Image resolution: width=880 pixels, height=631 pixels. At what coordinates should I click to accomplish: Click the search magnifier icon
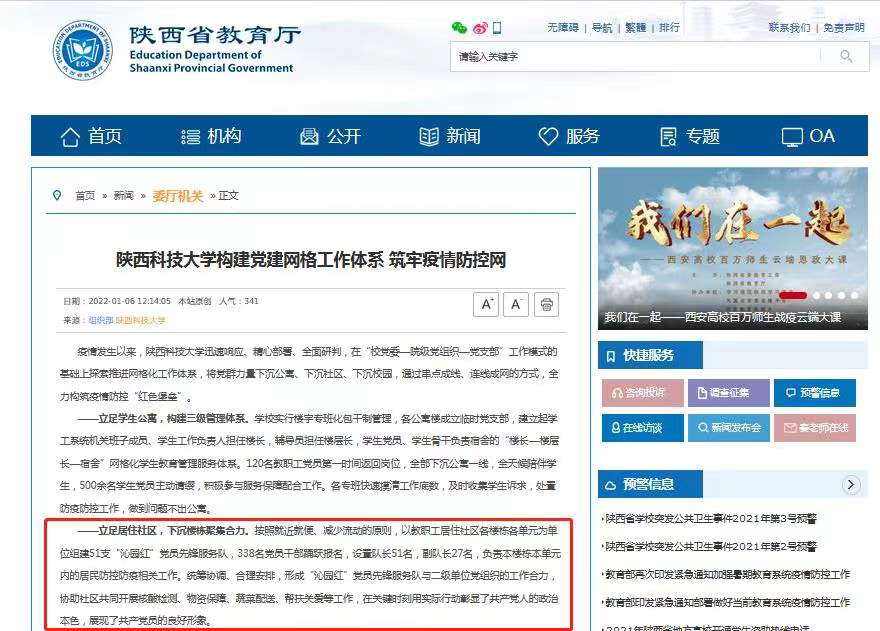click(x=846, y=57)
